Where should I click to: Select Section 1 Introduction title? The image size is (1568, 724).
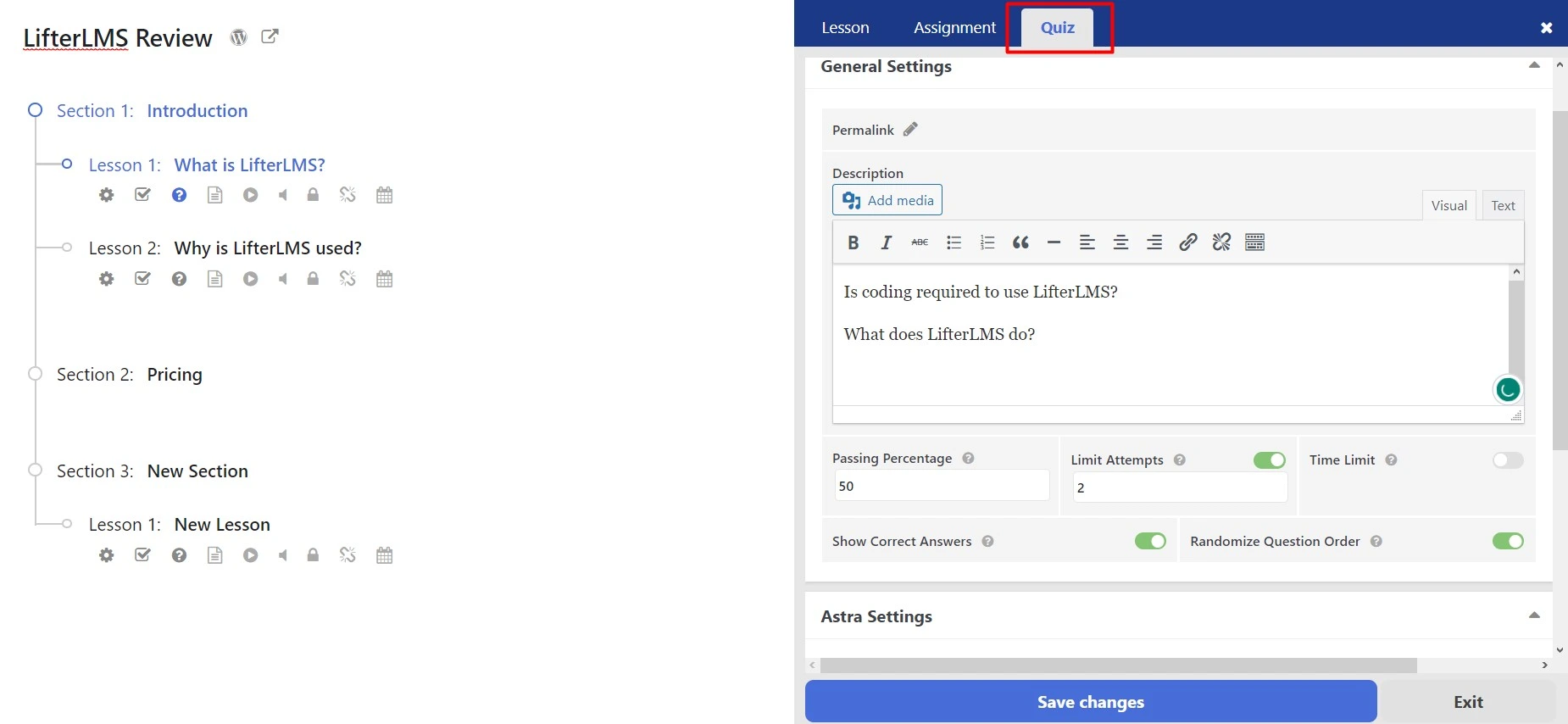click(x=197, y=111)
